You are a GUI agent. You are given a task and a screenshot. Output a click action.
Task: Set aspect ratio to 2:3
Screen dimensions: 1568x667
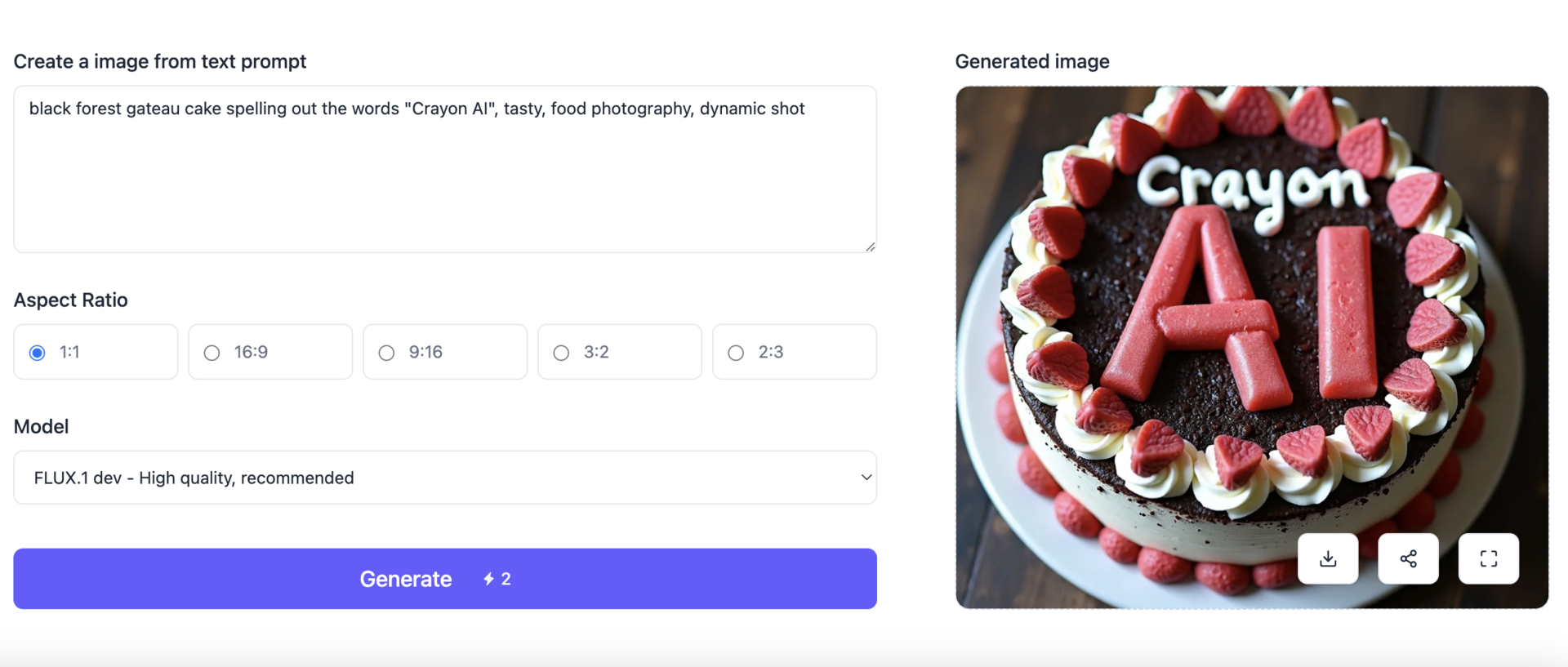pos(737,353)
